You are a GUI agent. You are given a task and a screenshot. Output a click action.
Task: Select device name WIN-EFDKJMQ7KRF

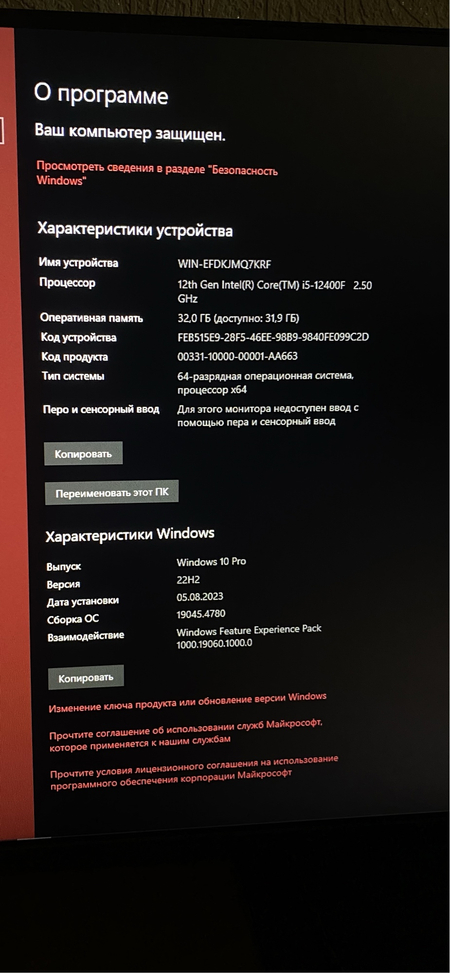coord(224,264)
